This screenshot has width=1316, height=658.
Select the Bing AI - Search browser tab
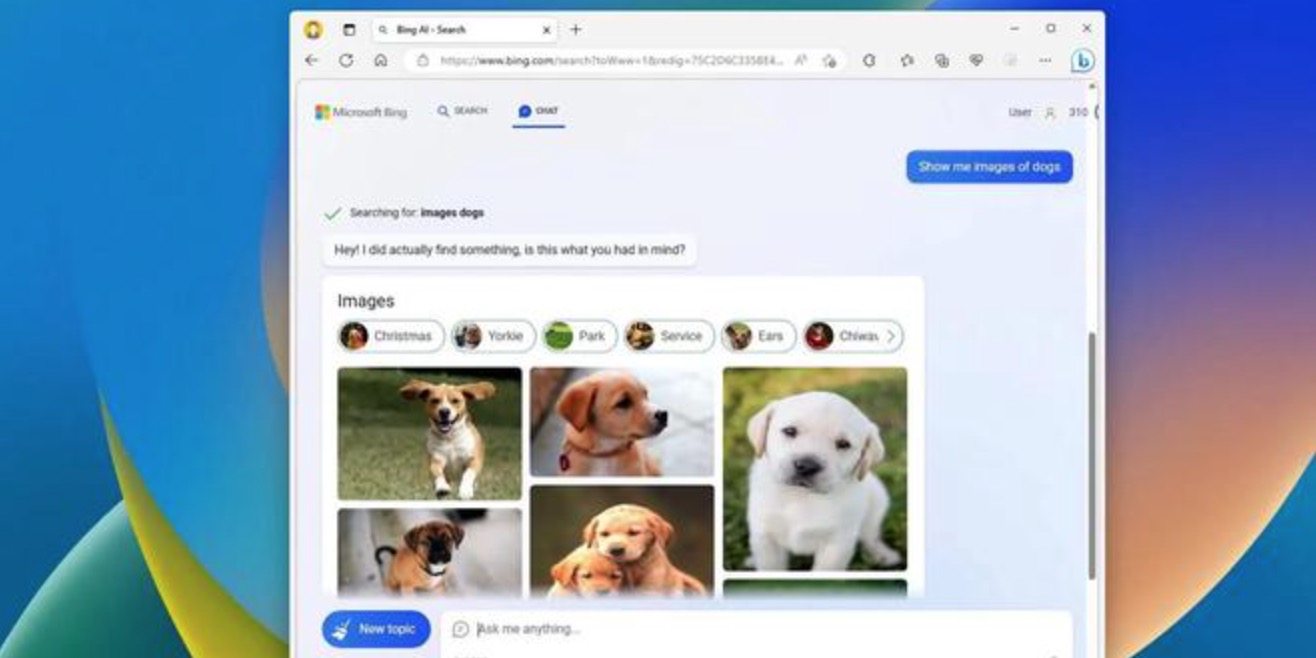pos(465,30)
